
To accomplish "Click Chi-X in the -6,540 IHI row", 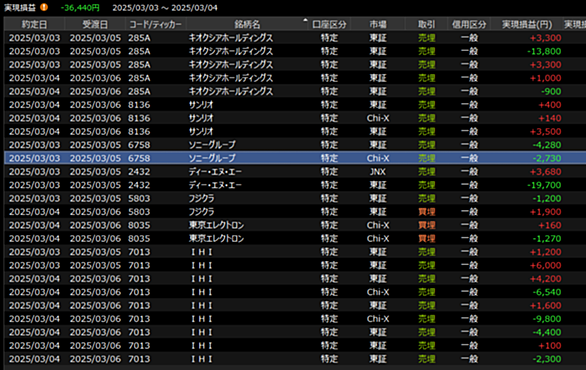I will click(378, 292).
